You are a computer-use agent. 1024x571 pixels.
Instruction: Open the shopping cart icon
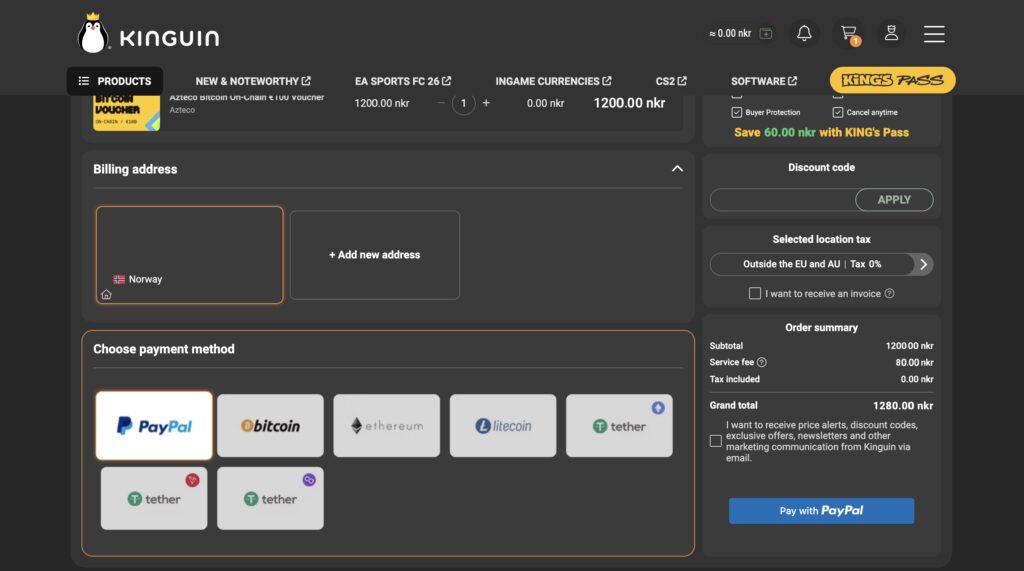click(x=849, y=33)
